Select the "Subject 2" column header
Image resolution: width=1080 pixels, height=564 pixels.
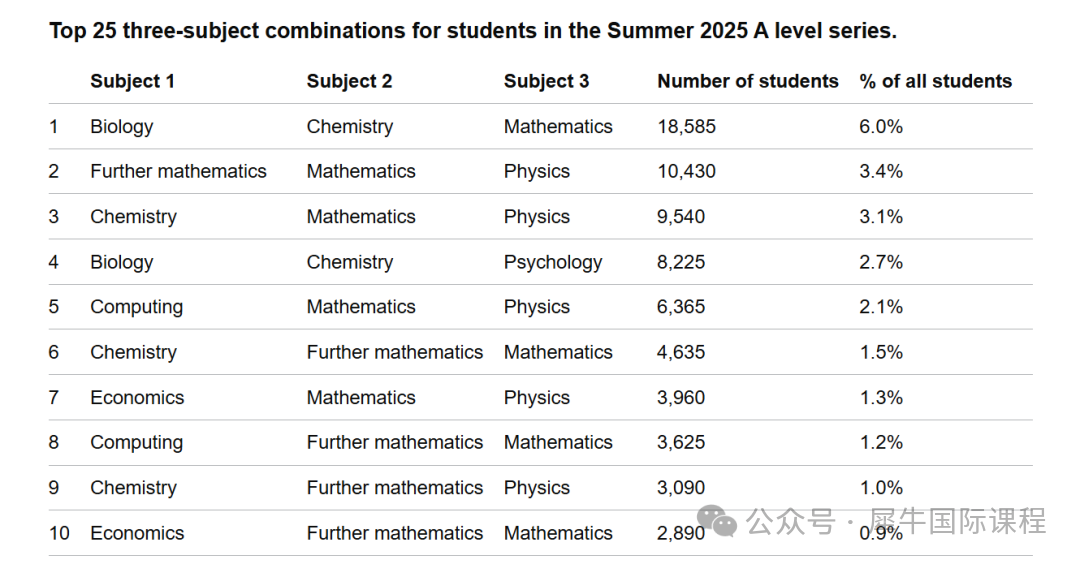[x=349, y=82]
